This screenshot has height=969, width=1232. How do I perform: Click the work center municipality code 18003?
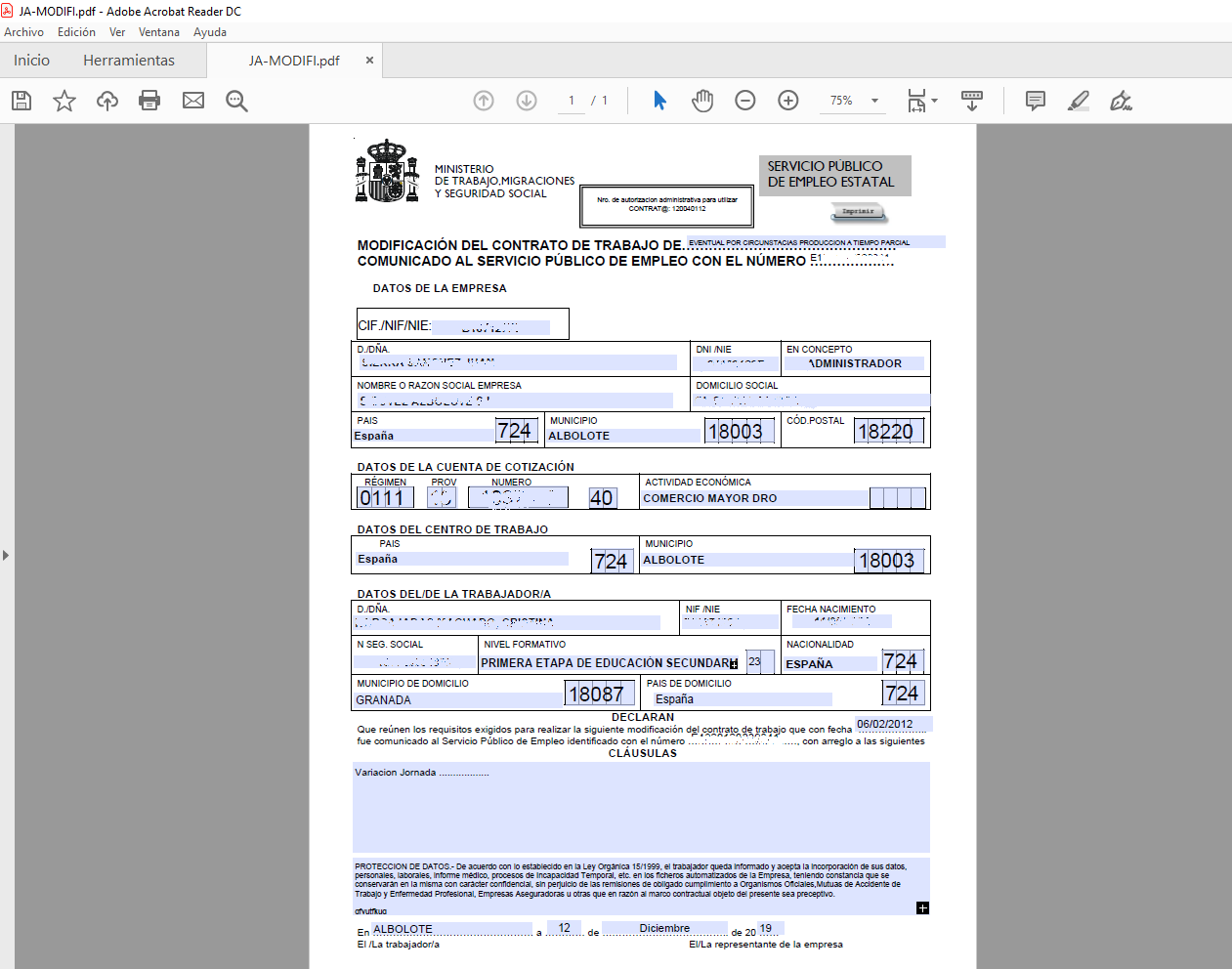[888, 560]
